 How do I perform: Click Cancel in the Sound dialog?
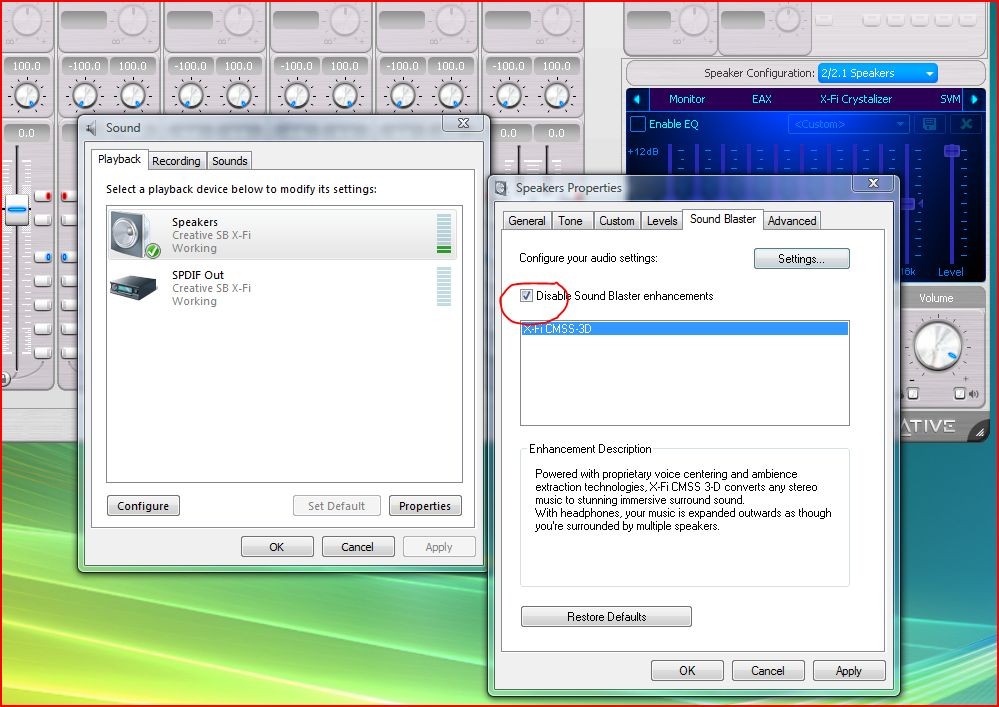click(357, 546)
